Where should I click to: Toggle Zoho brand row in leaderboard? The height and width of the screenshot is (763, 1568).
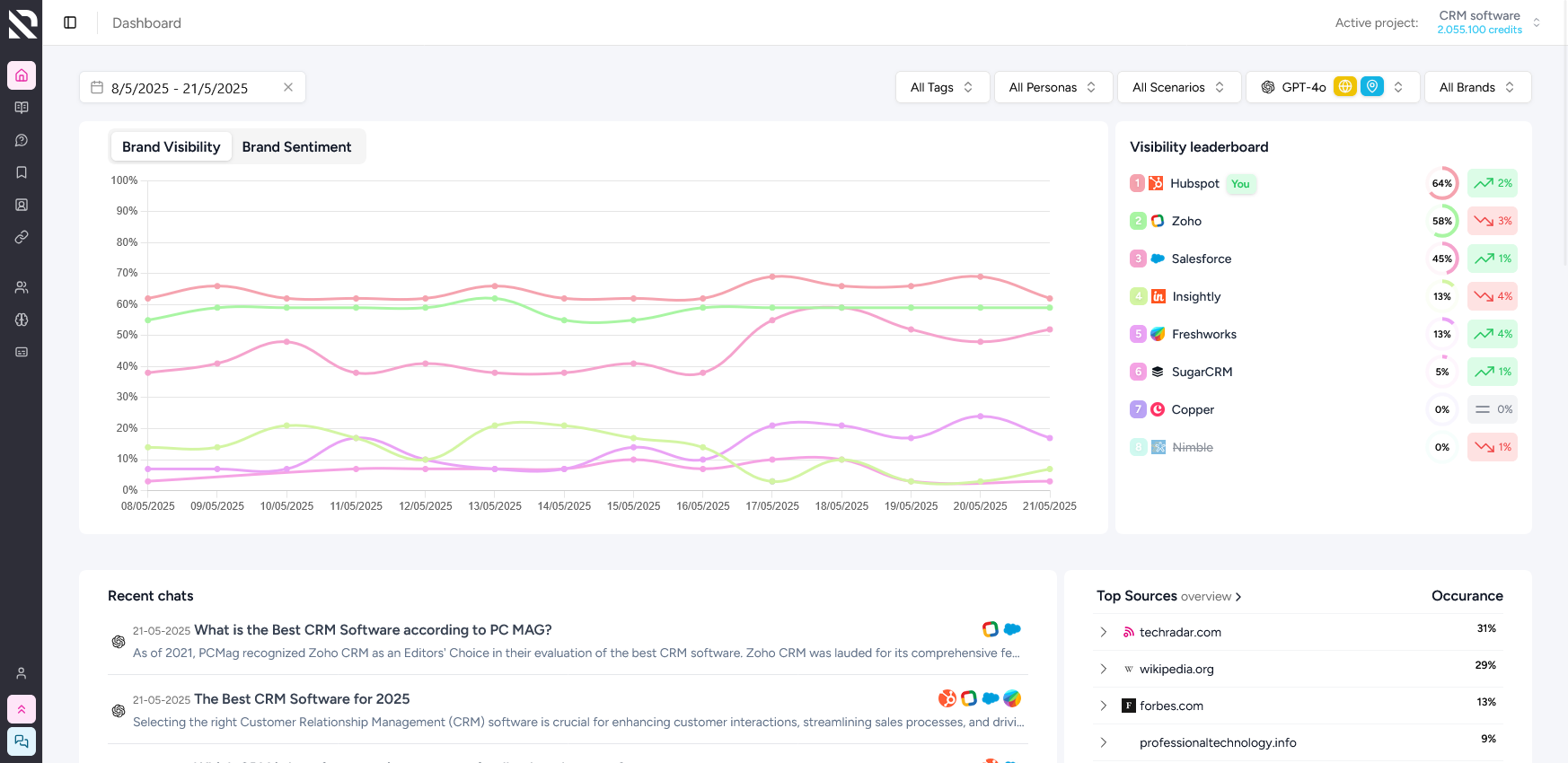(x=1323, y=221)
